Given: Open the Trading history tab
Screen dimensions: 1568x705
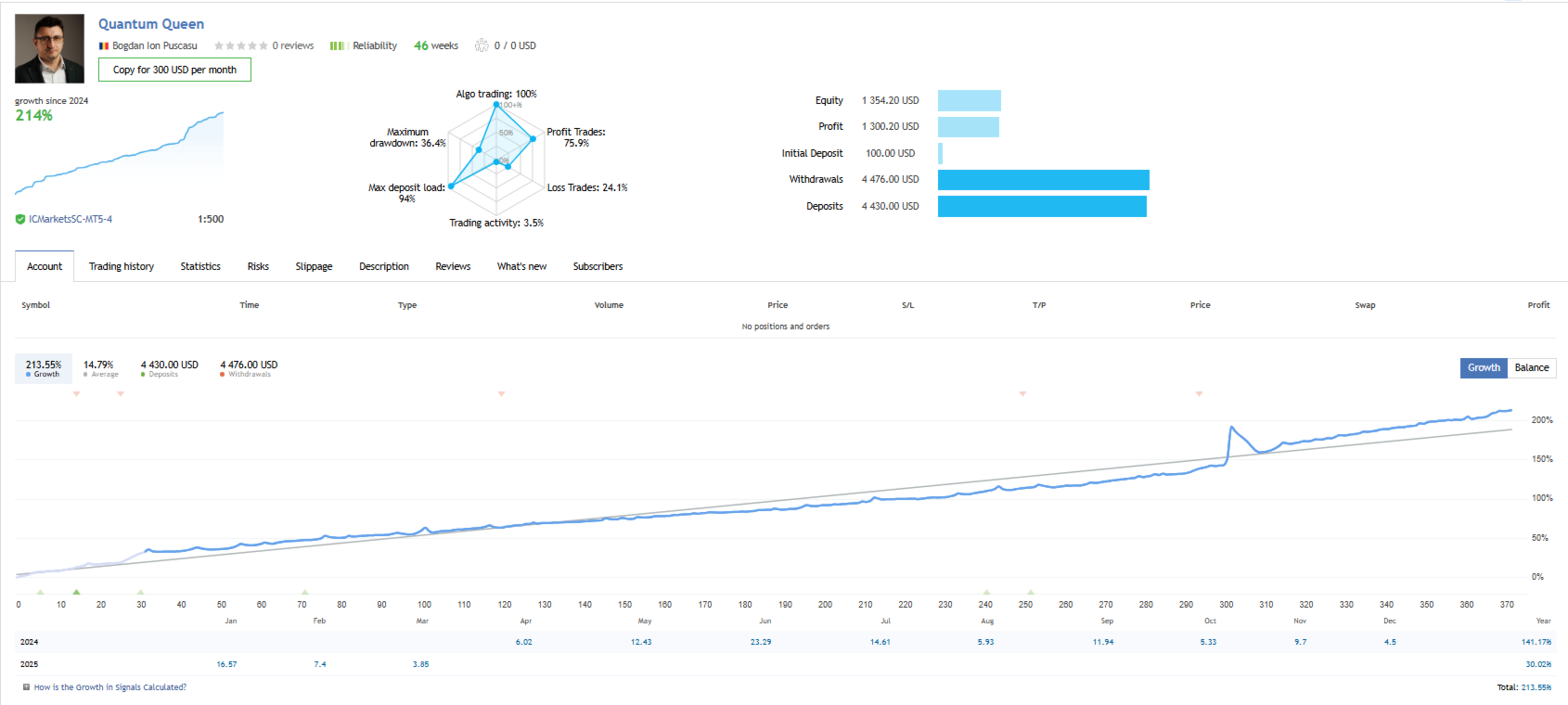Looking at the screenshot, I should click(x=122, y=266).
